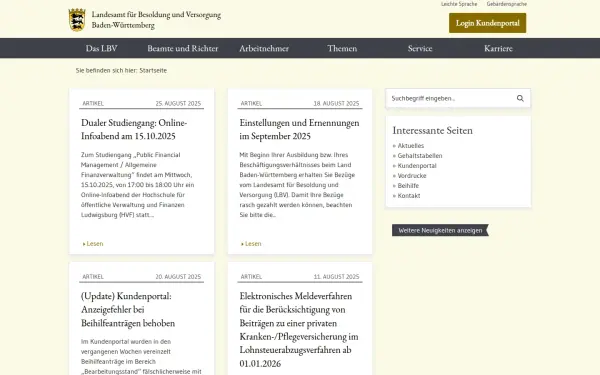The width and height of the screenshot is (600, 375).
Task: Click Startseite in the breadcrumb
Action: (x=153, y=70)
